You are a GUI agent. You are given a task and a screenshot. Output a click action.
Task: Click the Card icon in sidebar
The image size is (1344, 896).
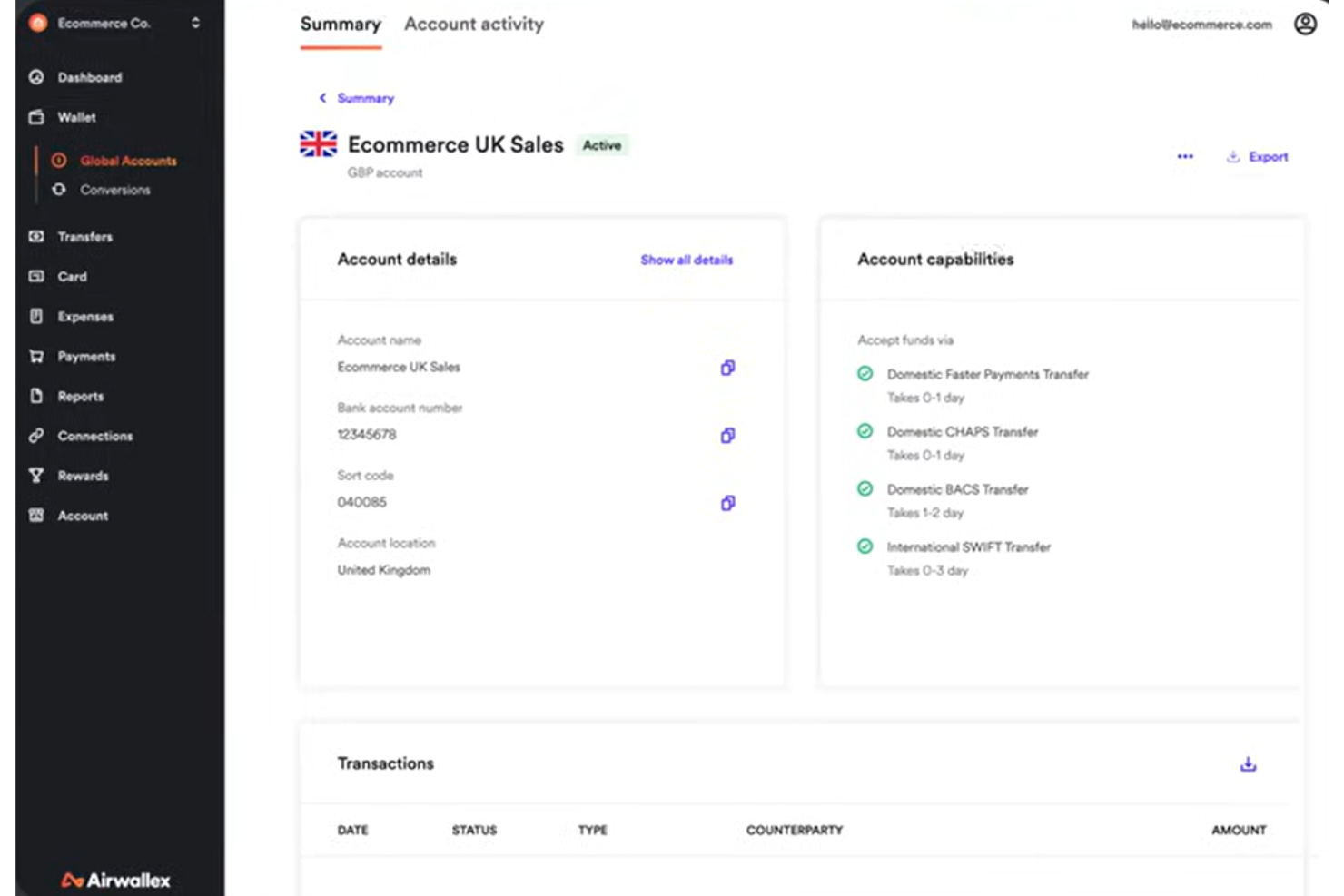coord(36,277)
